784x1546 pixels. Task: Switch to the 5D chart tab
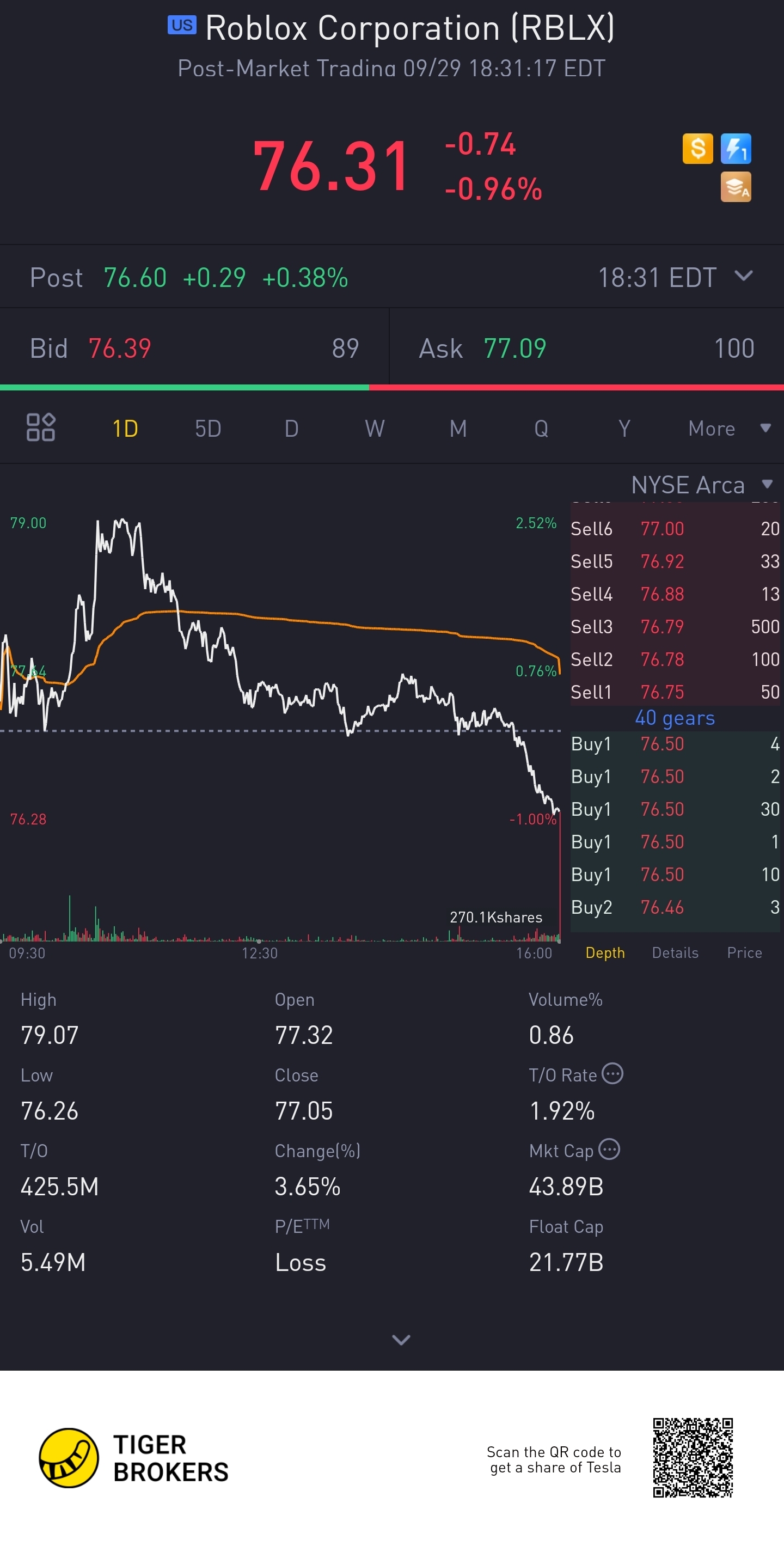coord(208,429)
